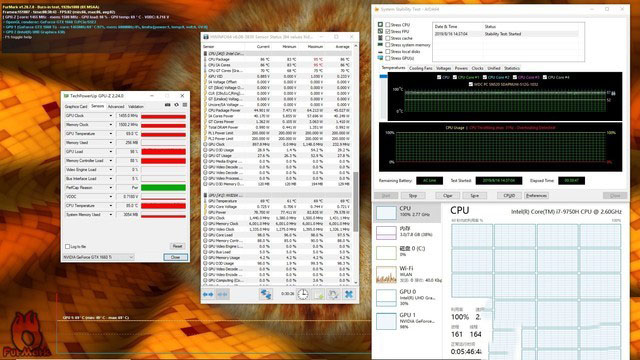This screenshot has width=640, height=360.
Task: Click GPU Load red bar graph in GPU-Z
Action: 163,152
